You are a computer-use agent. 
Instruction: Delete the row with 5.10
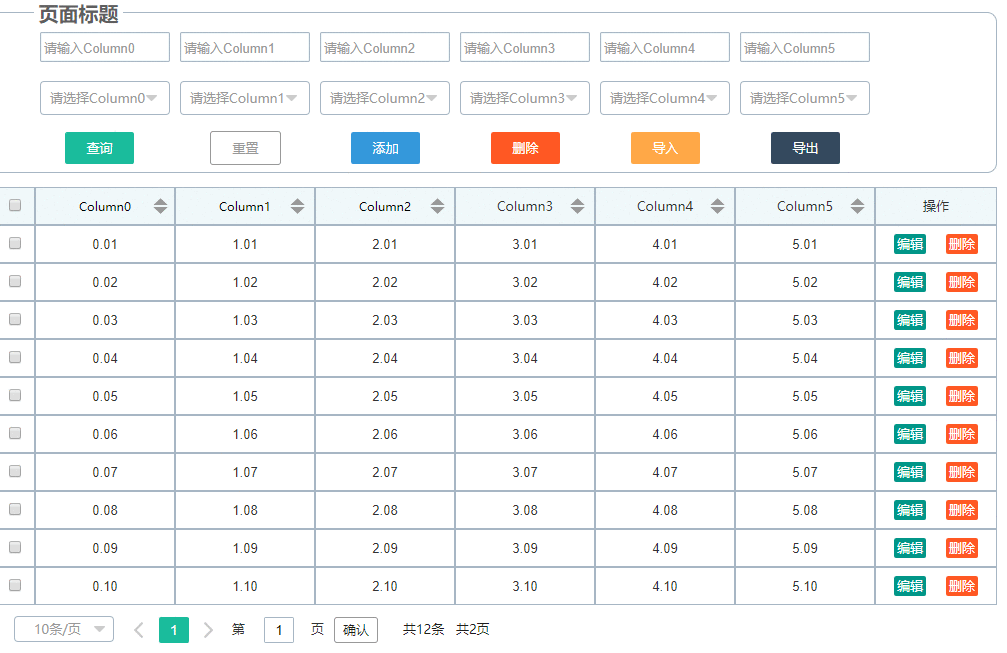coord(962,586)
